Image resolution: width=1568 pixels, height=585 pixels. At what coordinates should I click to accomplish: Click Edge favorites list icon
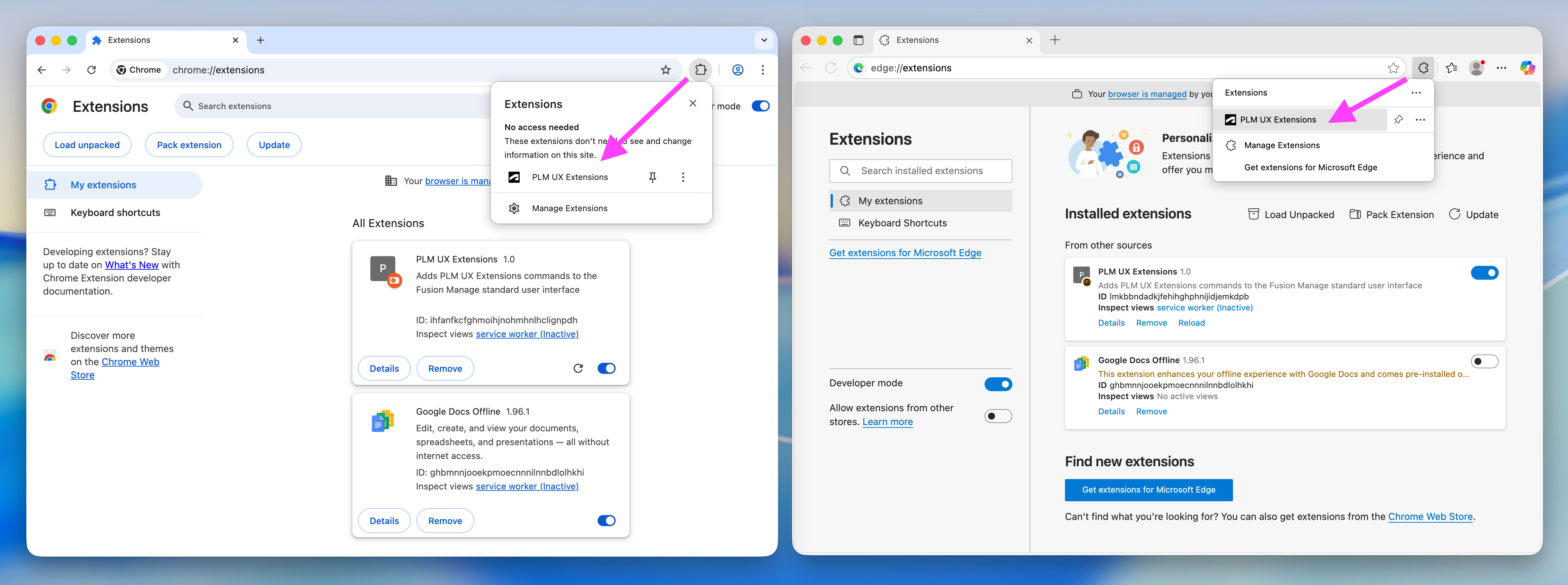[x=1452, y=68]
